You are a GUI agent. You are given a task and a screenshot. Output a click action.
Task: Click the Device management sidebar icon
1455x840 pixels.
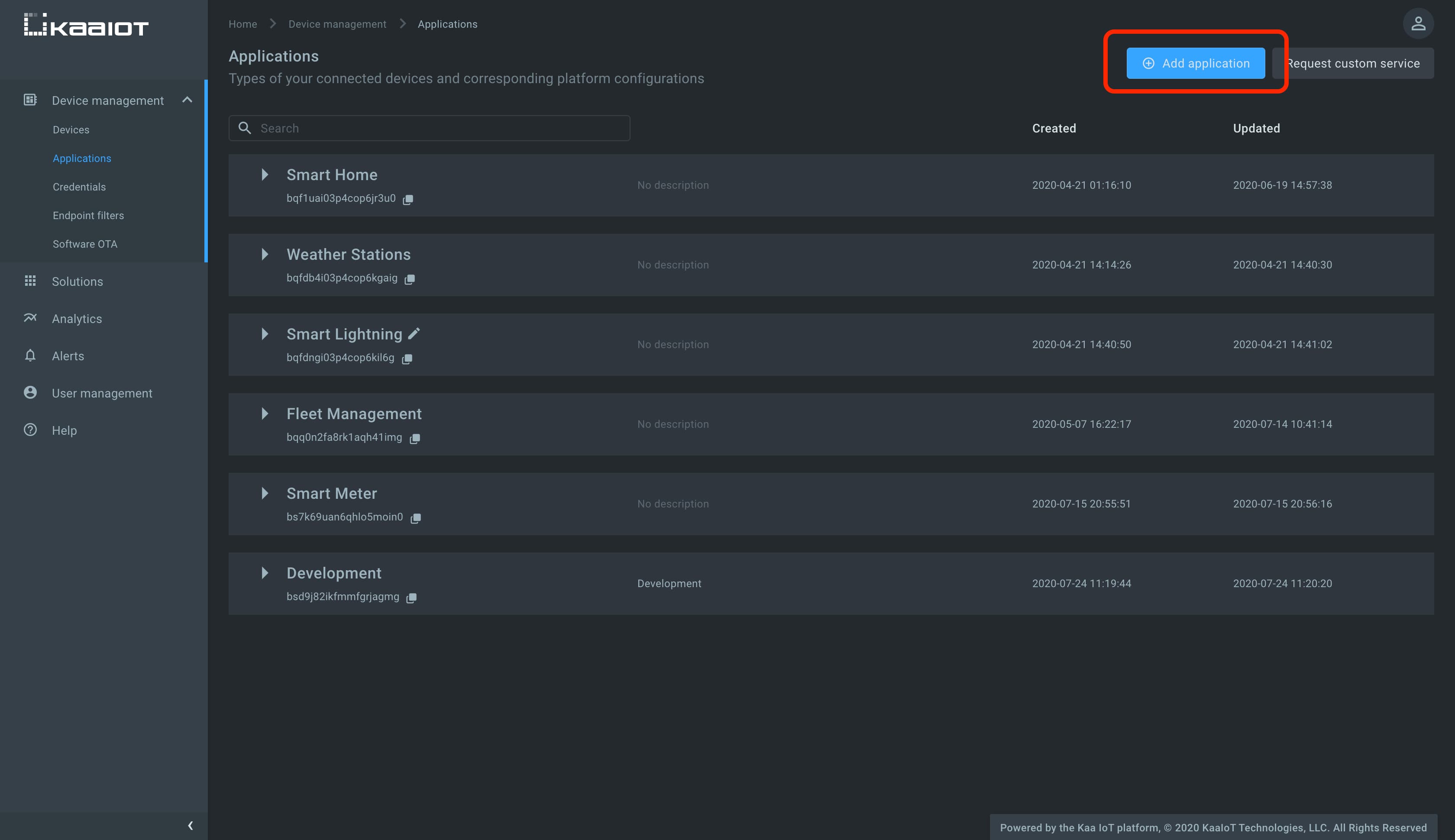[x=30, y=100]
